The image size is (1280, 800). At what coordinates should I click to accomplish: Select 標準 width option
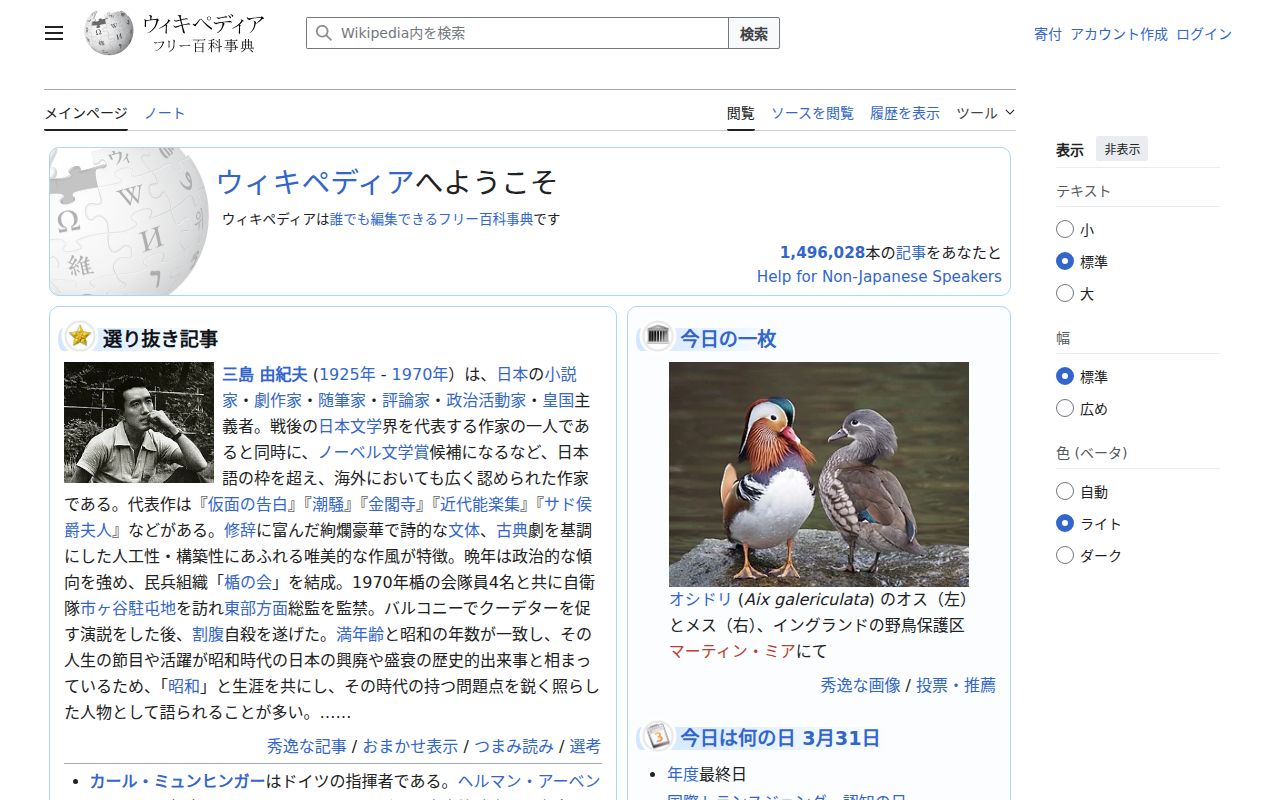click(1065, 376)
